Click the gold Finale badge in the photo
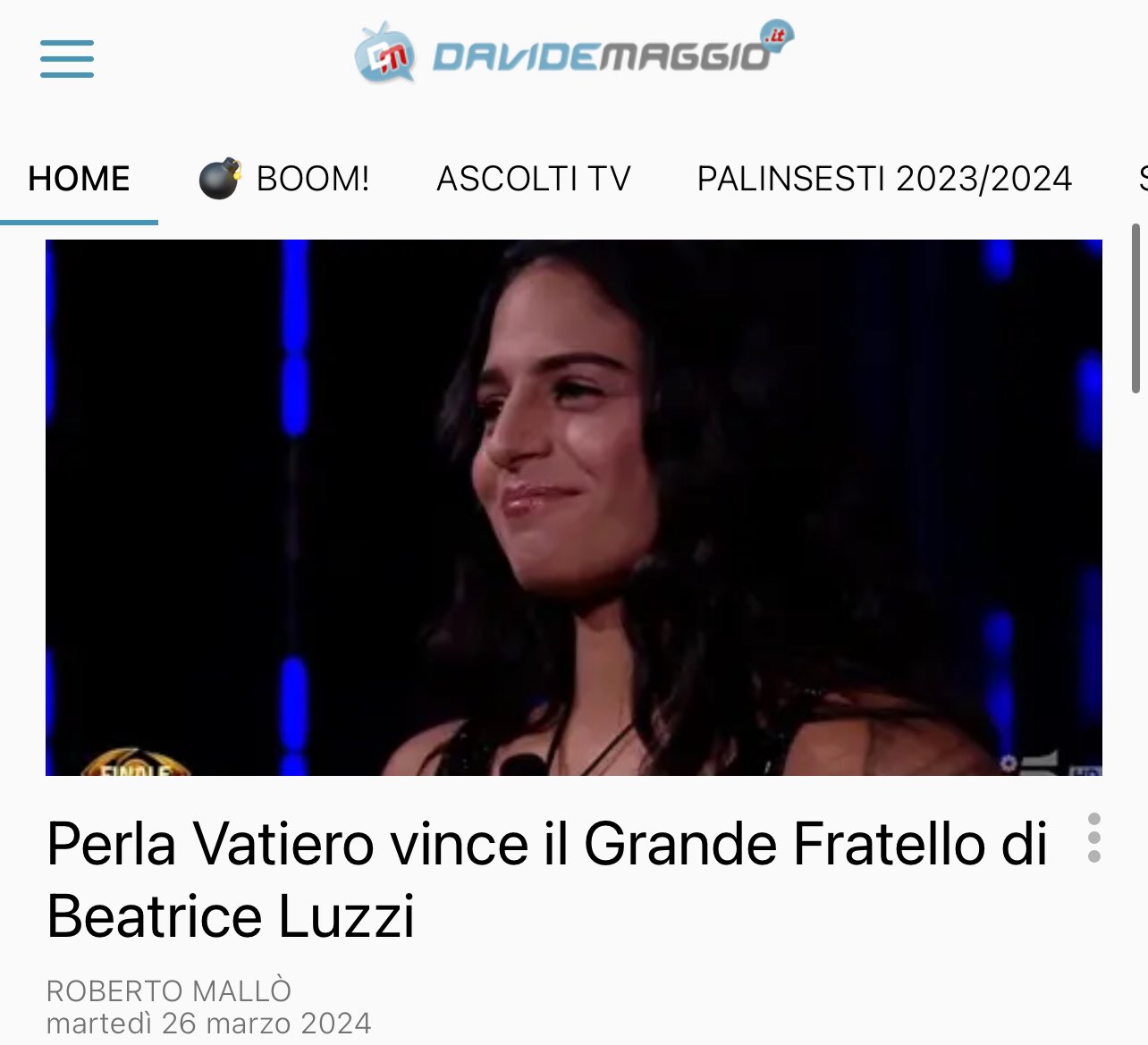1148x1045 pixels. click(134, 762)
